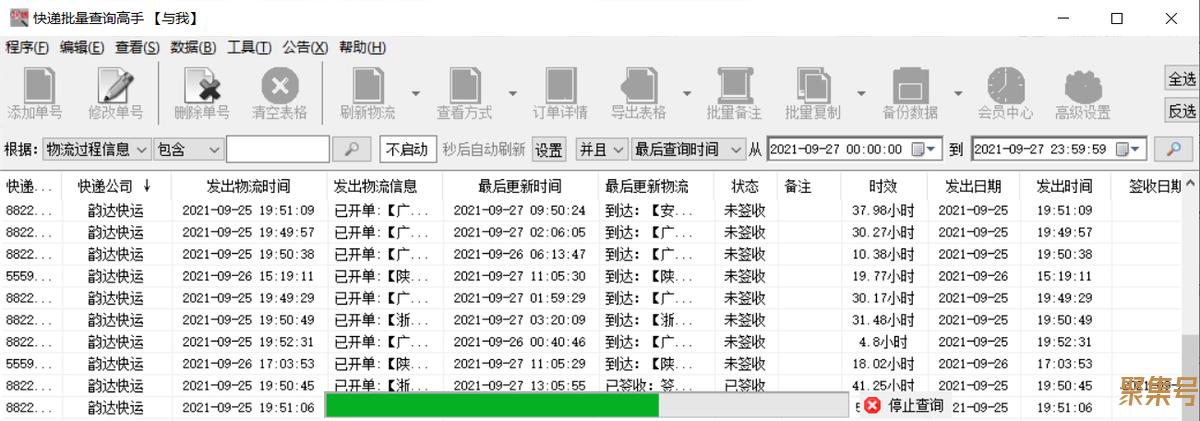Click the 不启动 auto-refresh field
Screen dimensions: 1200x421
tap(408, 149)
